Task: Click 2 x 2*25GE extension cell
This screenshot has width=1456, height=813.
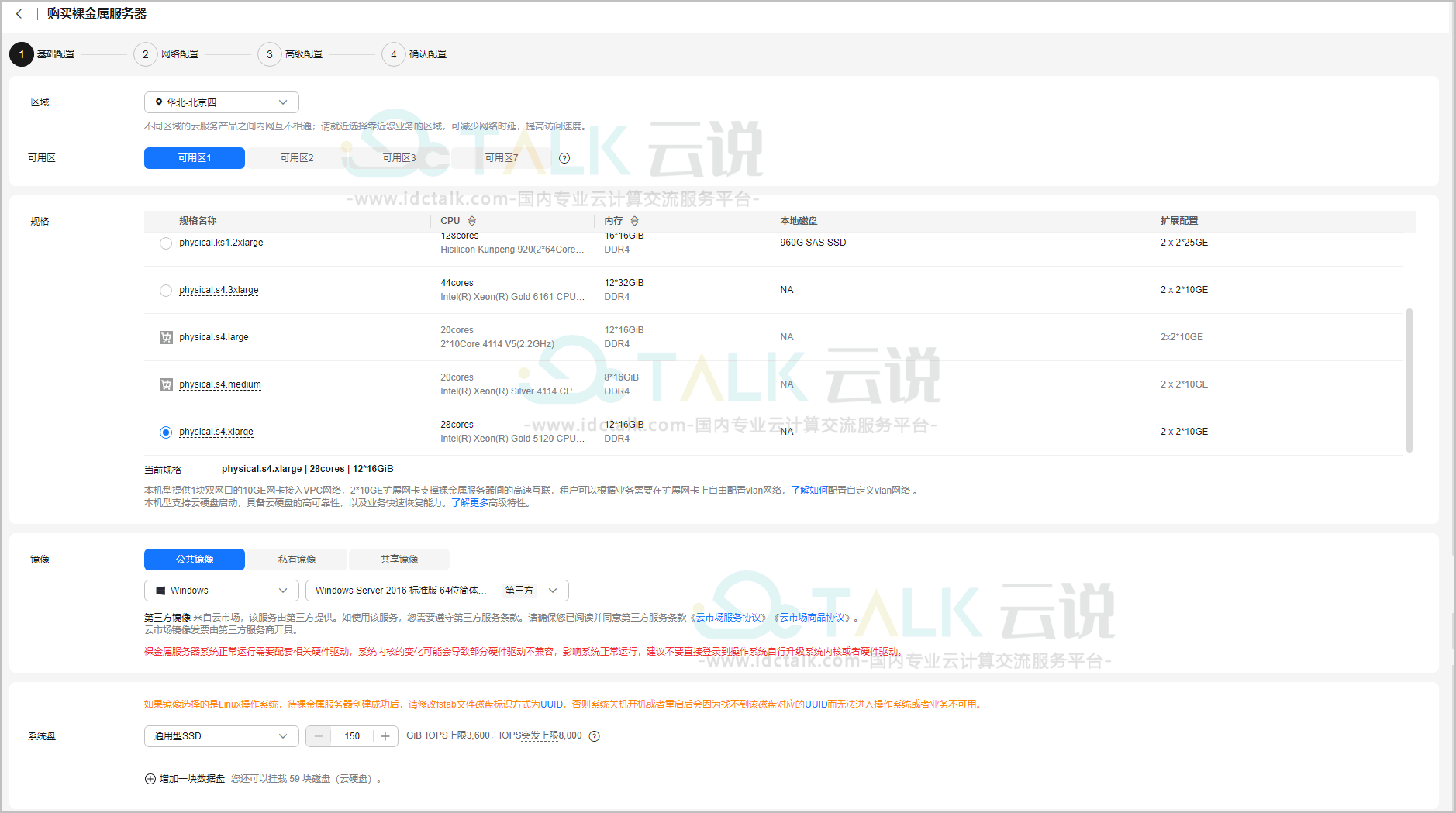Action: [1184, 243]
